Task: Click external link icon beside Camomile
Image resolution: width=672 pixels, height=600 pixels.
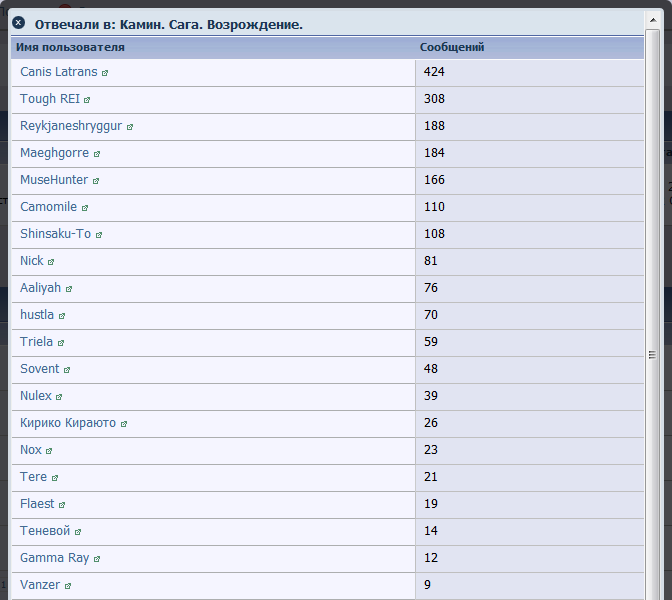Action: (x=85, y=208)
